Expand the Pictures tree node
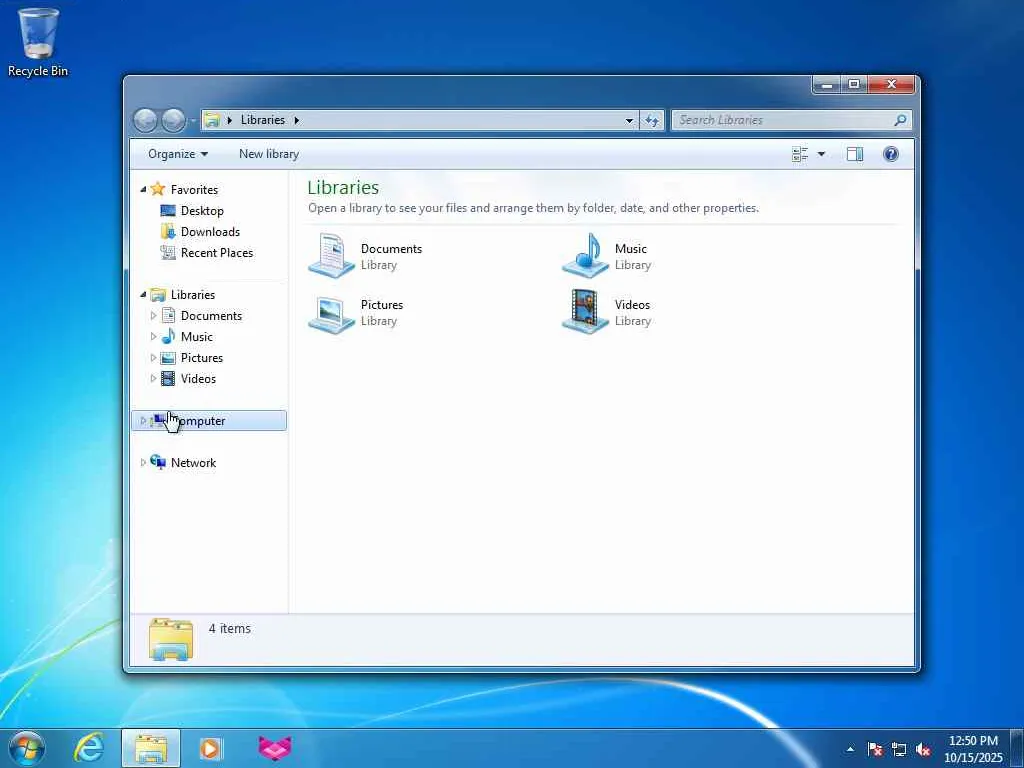Image resolution: width=1024 pixels, height=768 pixels. click(153, 357)
